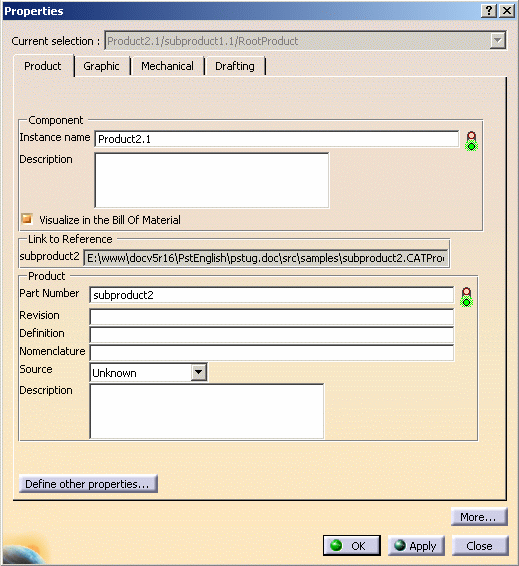Click the More... button
Viewport: 519px width, 566px height.
tap(479, 517)
